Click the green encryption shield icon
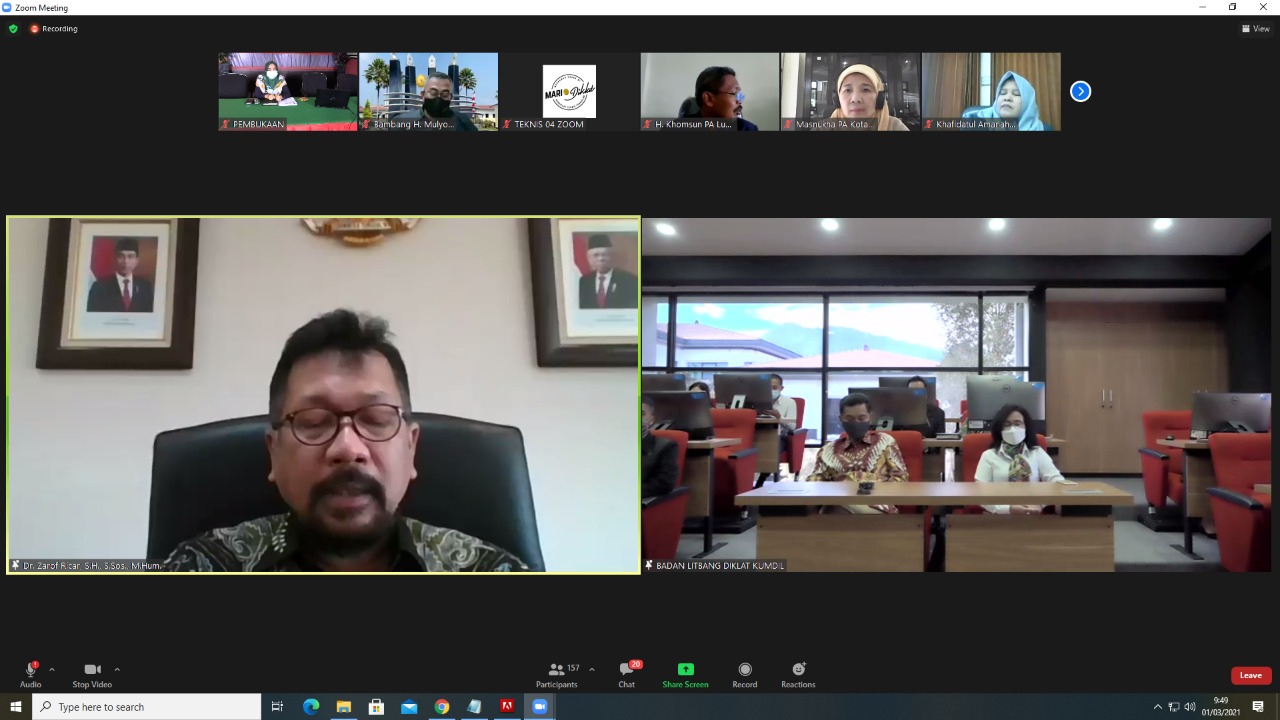This screenshot has width=1280, height=720. pos(13,29)
